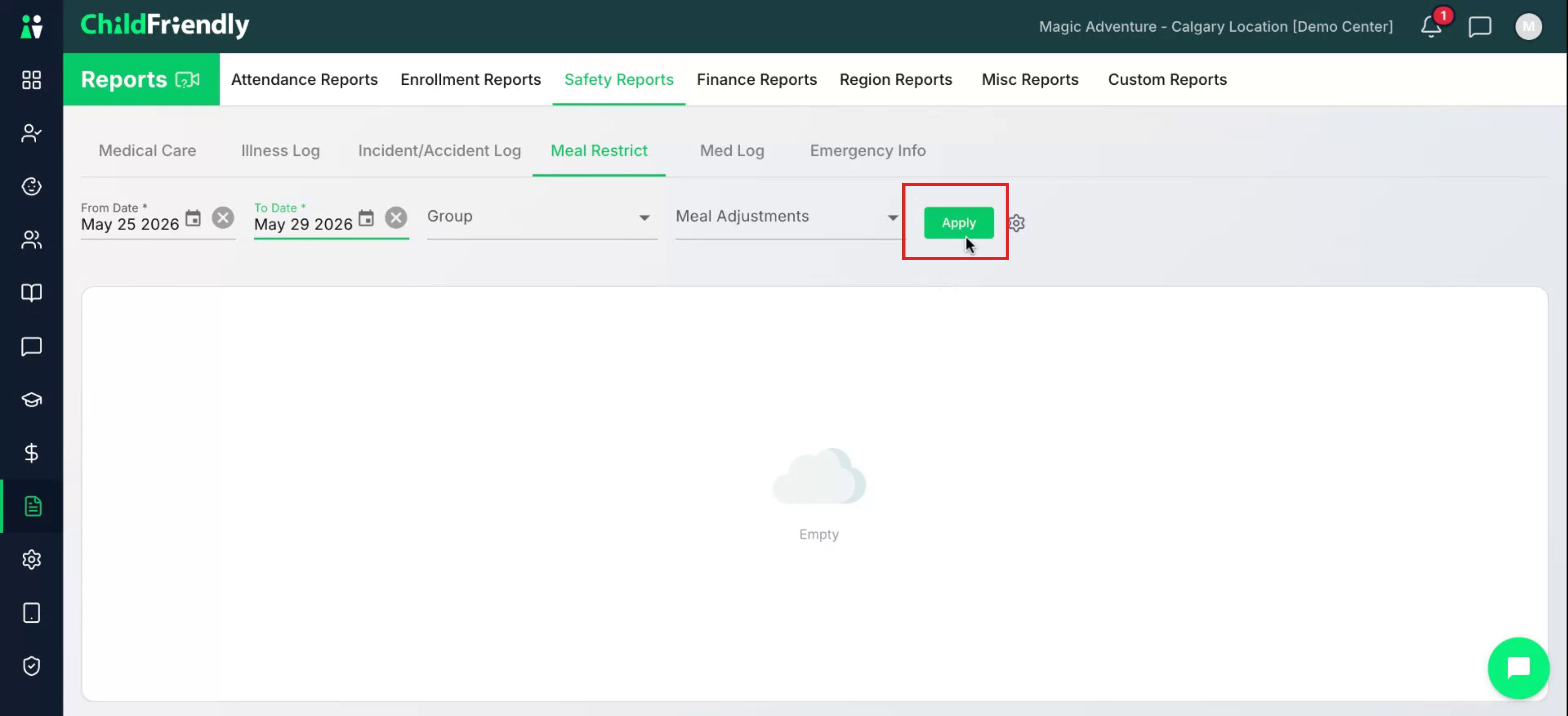Expand the Group dropdown

(542, 217)
